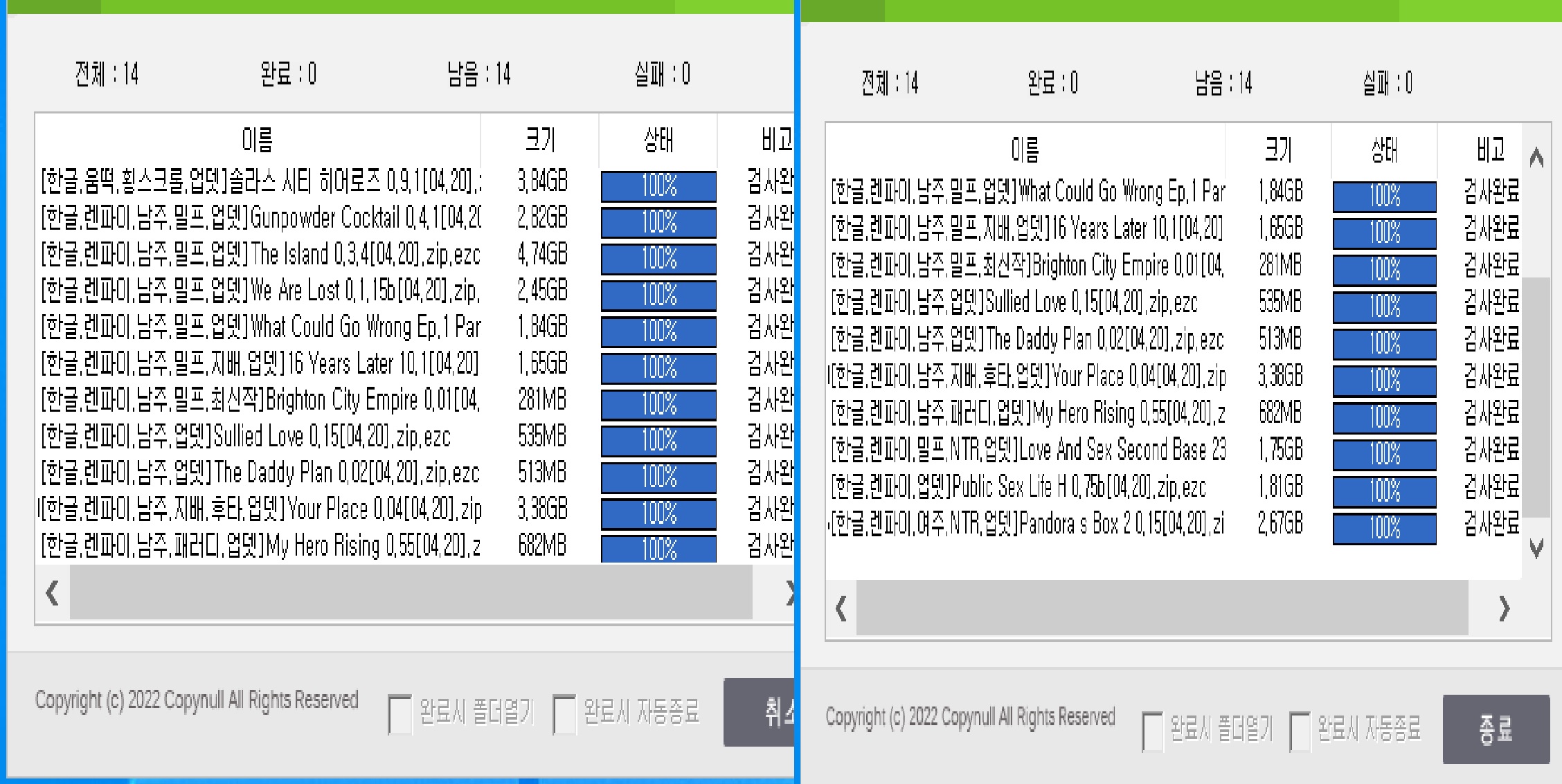
Task: Select Public Sex Life H row
Action: [x=1019, y=487]
